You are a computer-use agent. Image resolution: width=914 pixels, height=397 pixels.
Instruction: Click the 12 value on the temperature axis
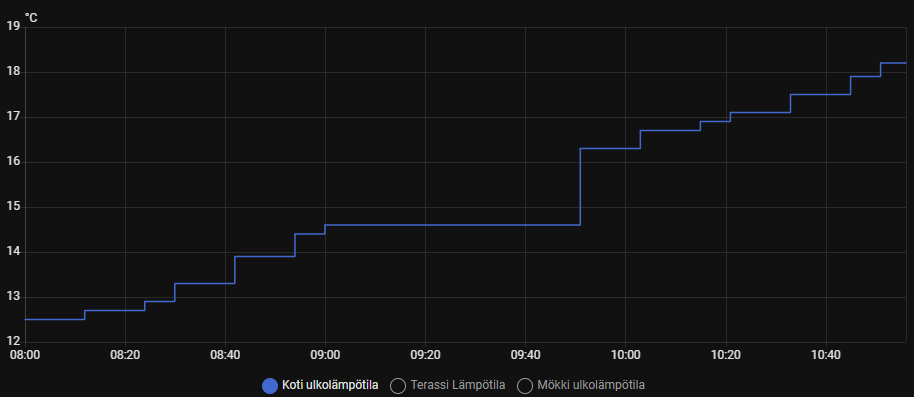coord(13,342)
